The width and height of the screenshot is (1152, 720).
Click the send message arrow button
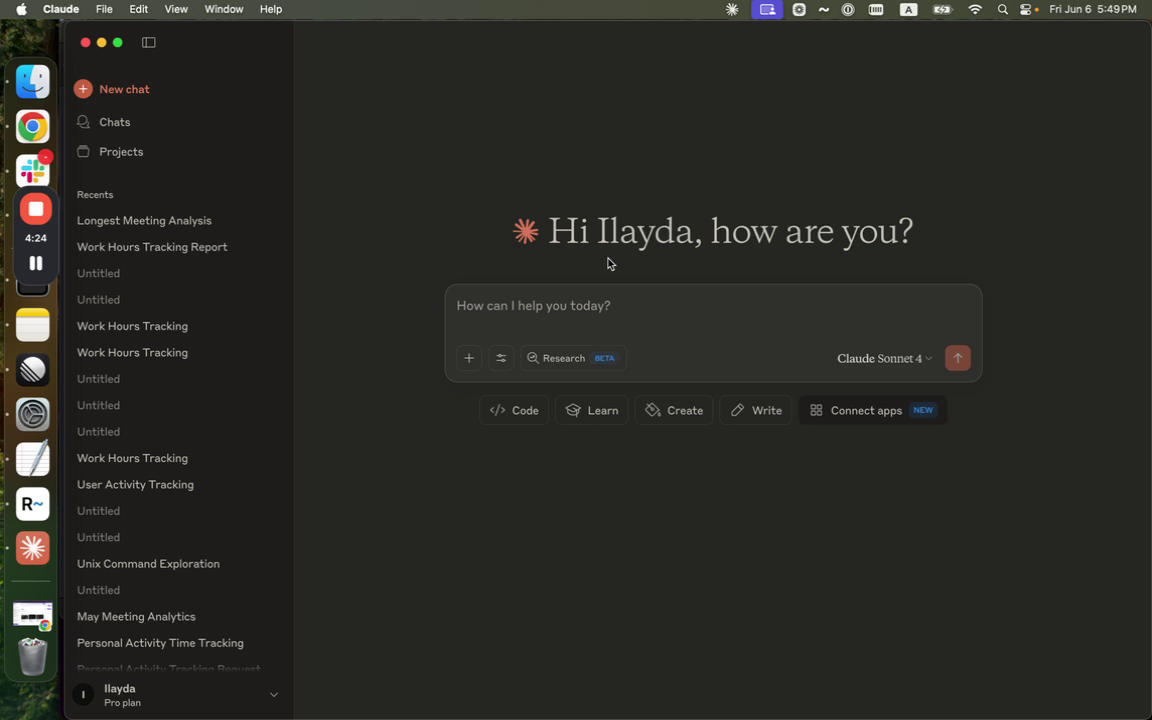click(957, 358)
